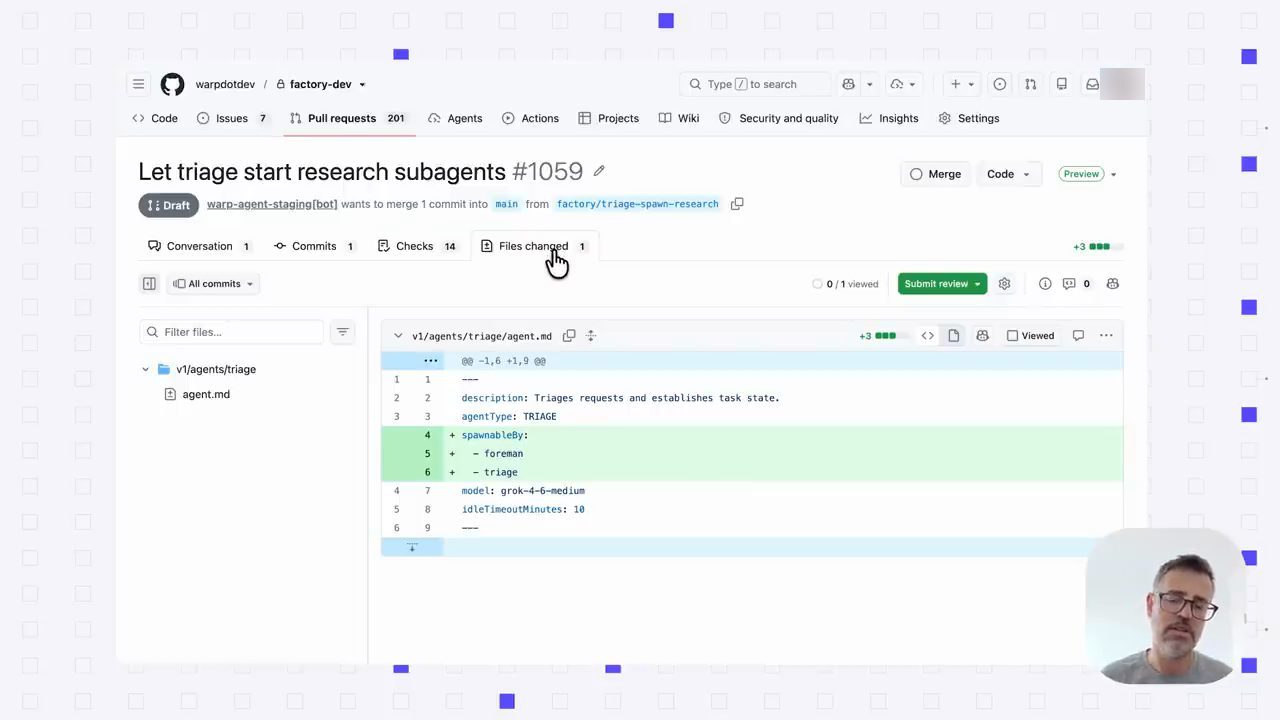Open the Issues circle icon in header
Image resolution: width=1280 pixels, height=720 pixels.
[999, 84]
